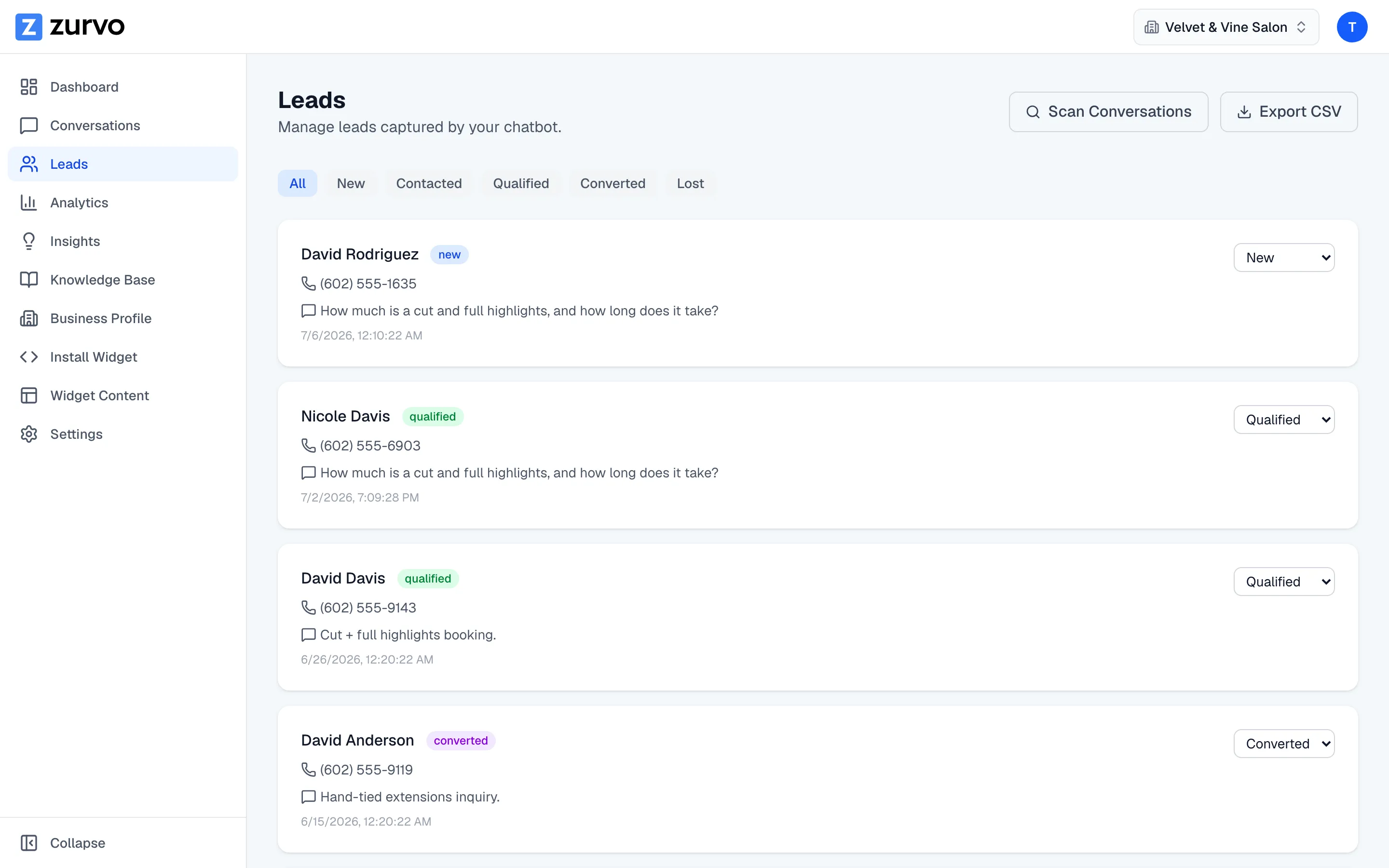Click the Insights lightbulb icon
Screen dimensions: 1389x868
(x=29, y=241)
